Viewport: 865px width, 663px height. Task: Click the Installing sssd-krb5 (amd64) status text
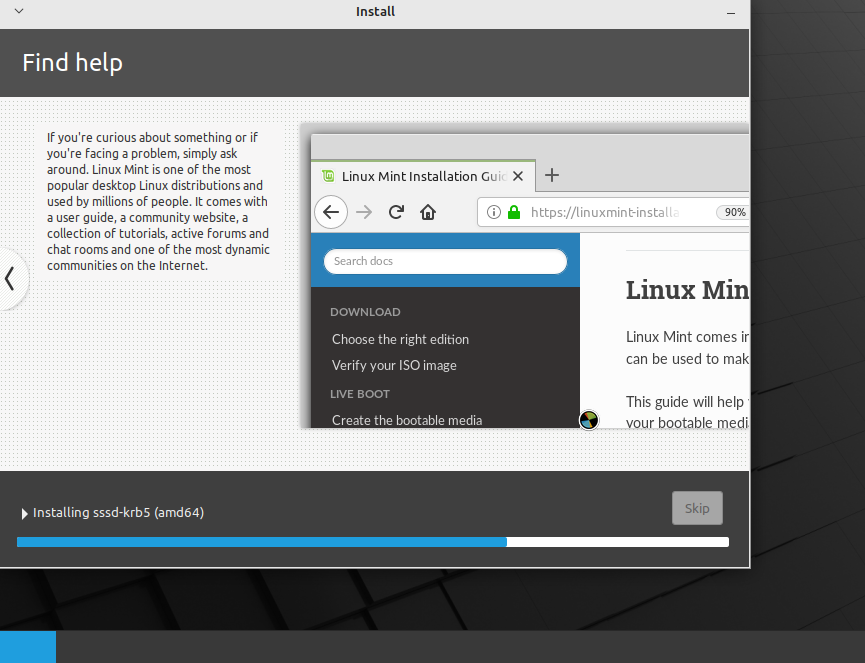[119, 512]
